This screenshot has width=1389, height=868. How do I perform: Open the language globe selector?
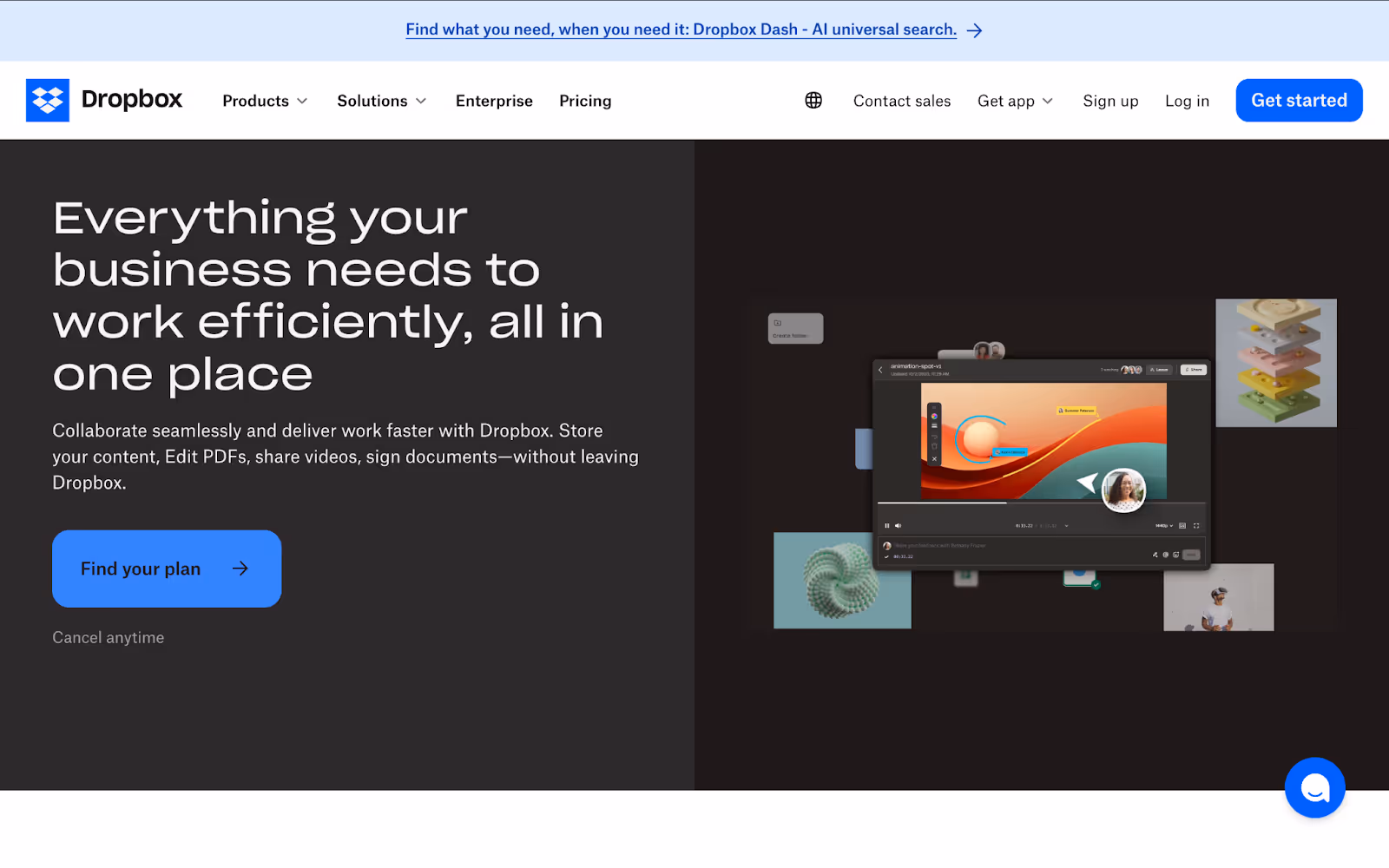coord(813,101)
